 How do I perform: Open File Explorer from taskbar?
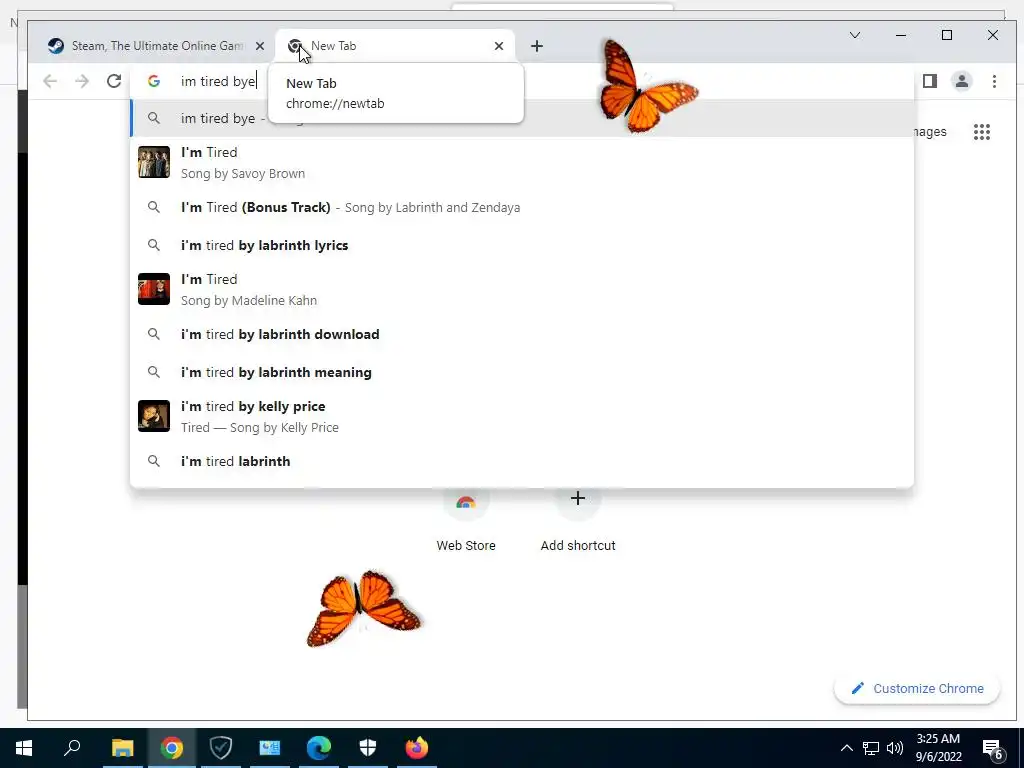[x=122, y=748]
